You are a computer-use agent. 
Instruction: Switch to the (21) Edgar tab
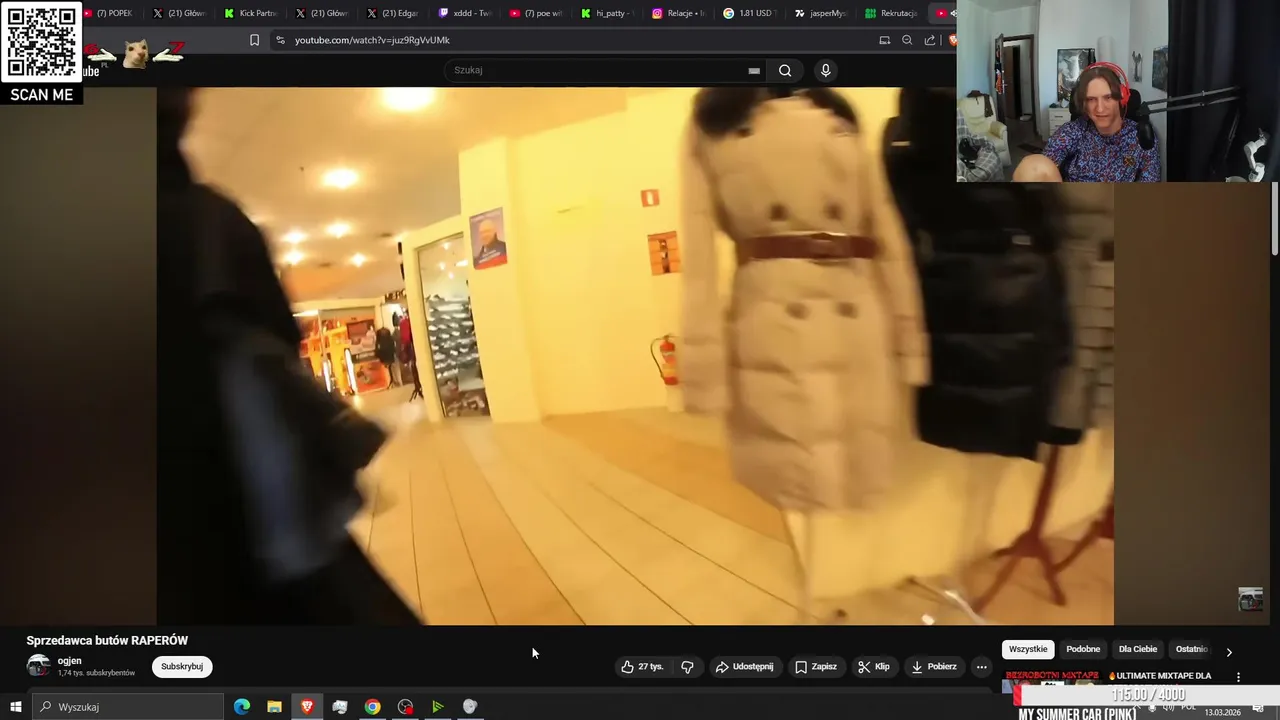393,13
